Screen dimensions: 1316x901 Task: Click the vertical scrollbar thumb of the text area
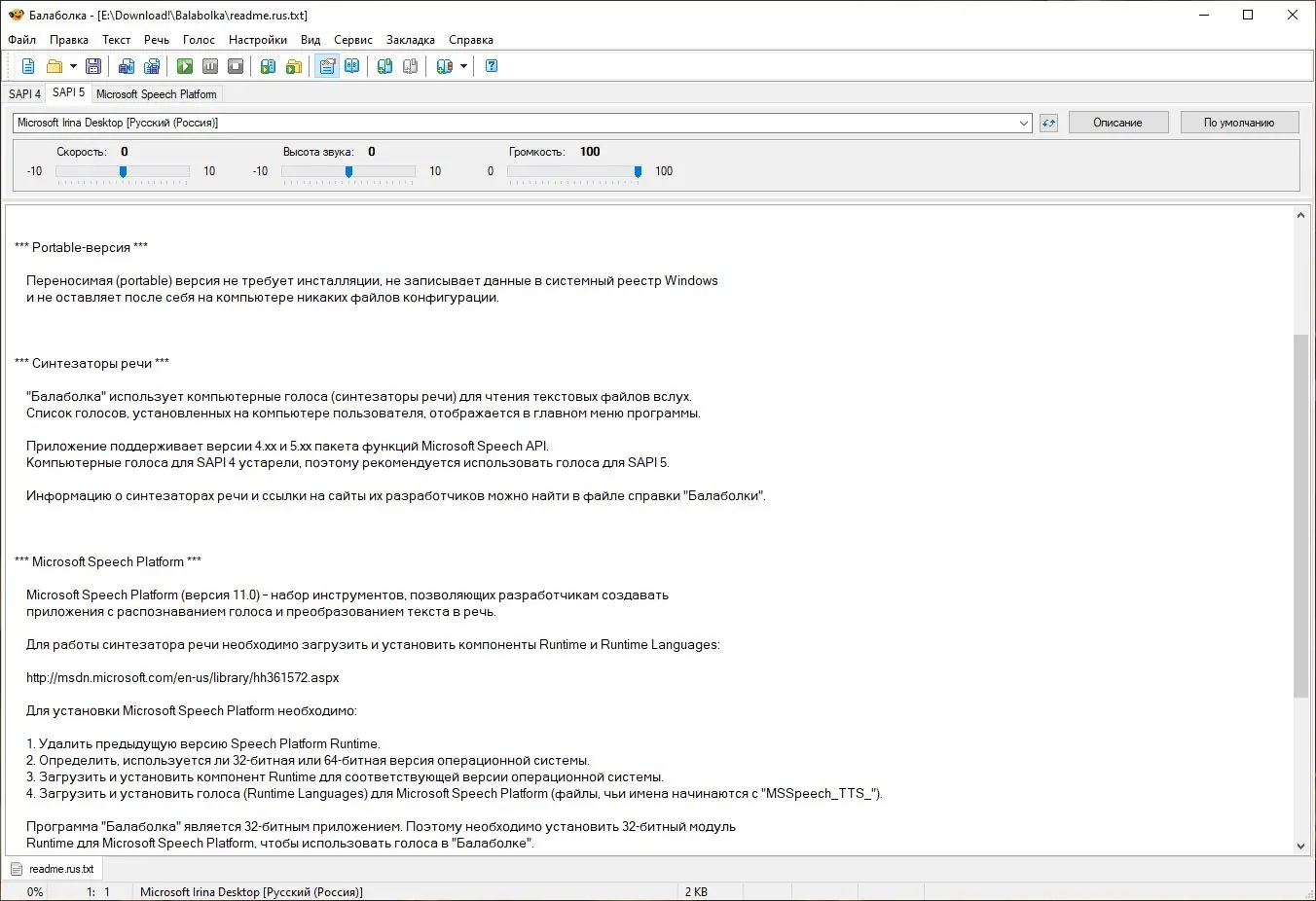1300,516
